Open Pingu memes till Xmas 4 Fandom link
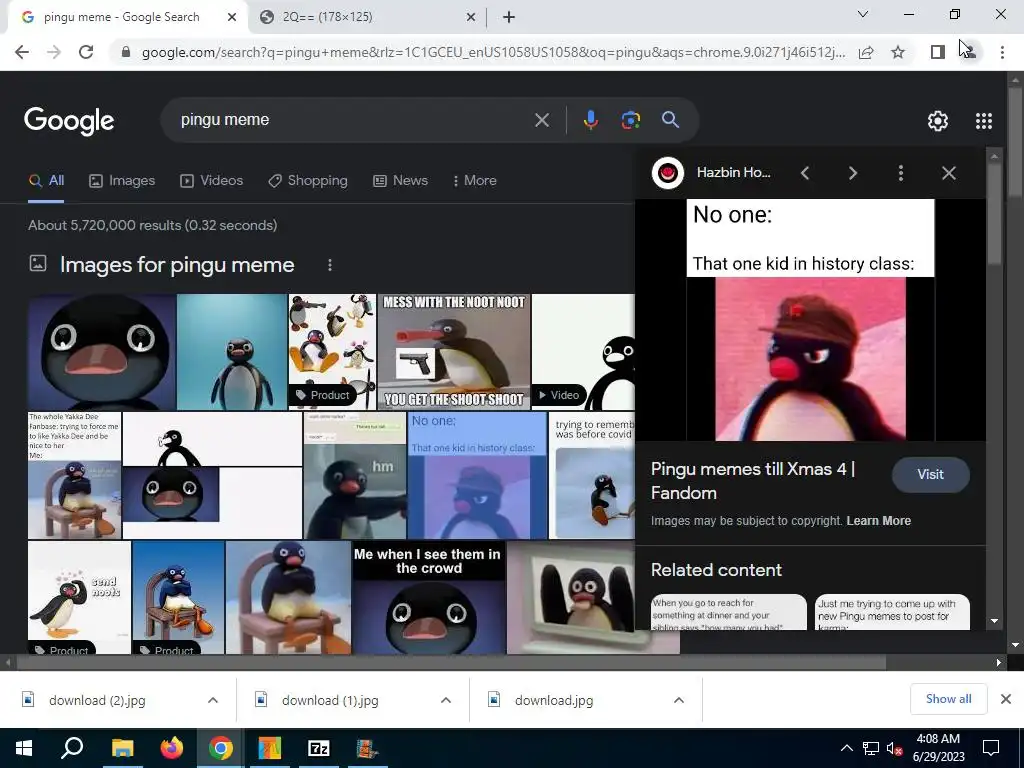Image resolution: width=1024 pixels, height=768 pixels. pos(752,481)
